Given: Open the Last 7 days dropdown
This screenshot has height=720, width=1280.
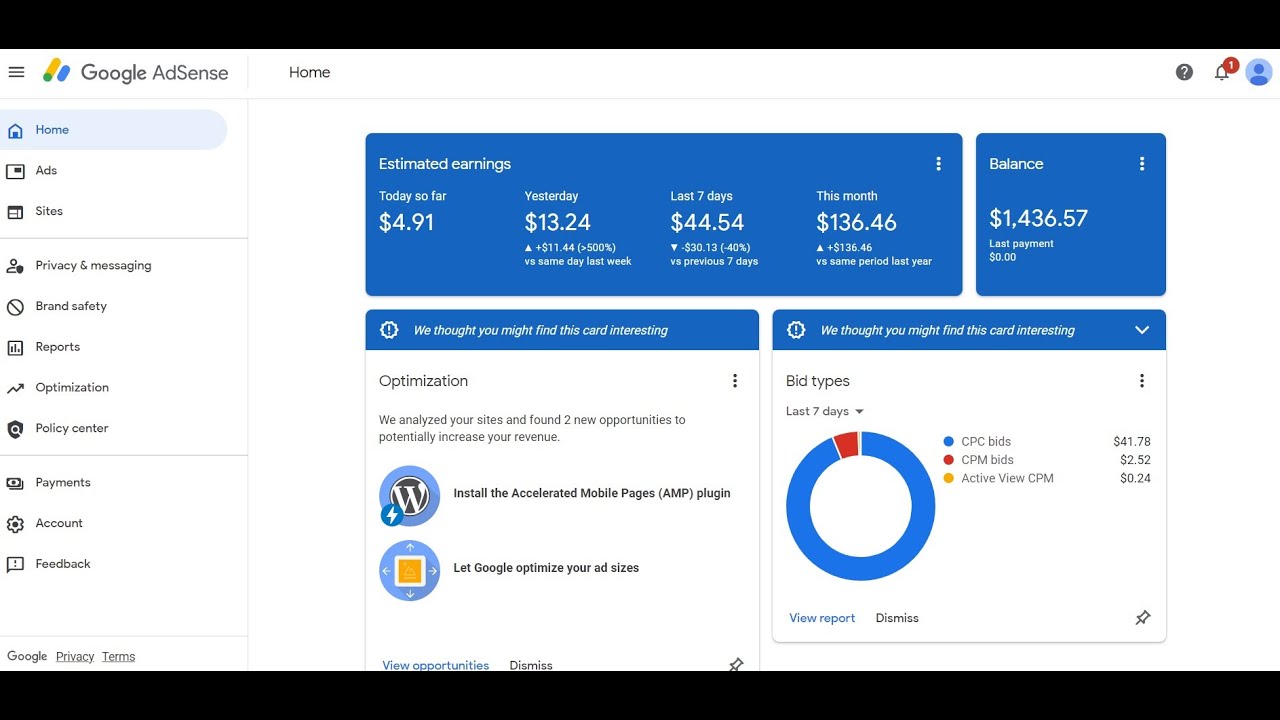Looking at the screenshot, I should 825,411.
